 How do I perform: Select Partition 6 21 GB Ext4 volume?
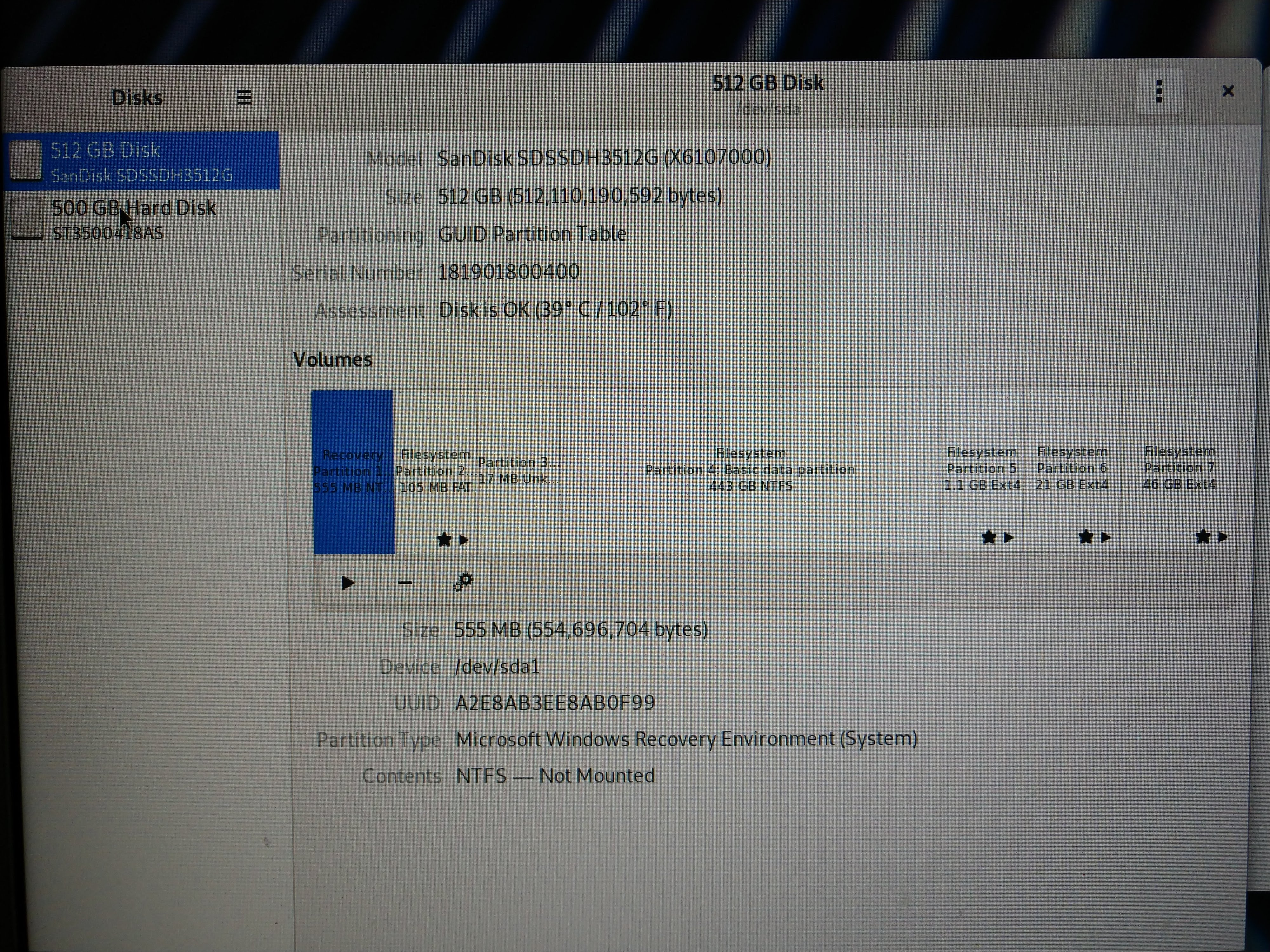coord(1072,468)
